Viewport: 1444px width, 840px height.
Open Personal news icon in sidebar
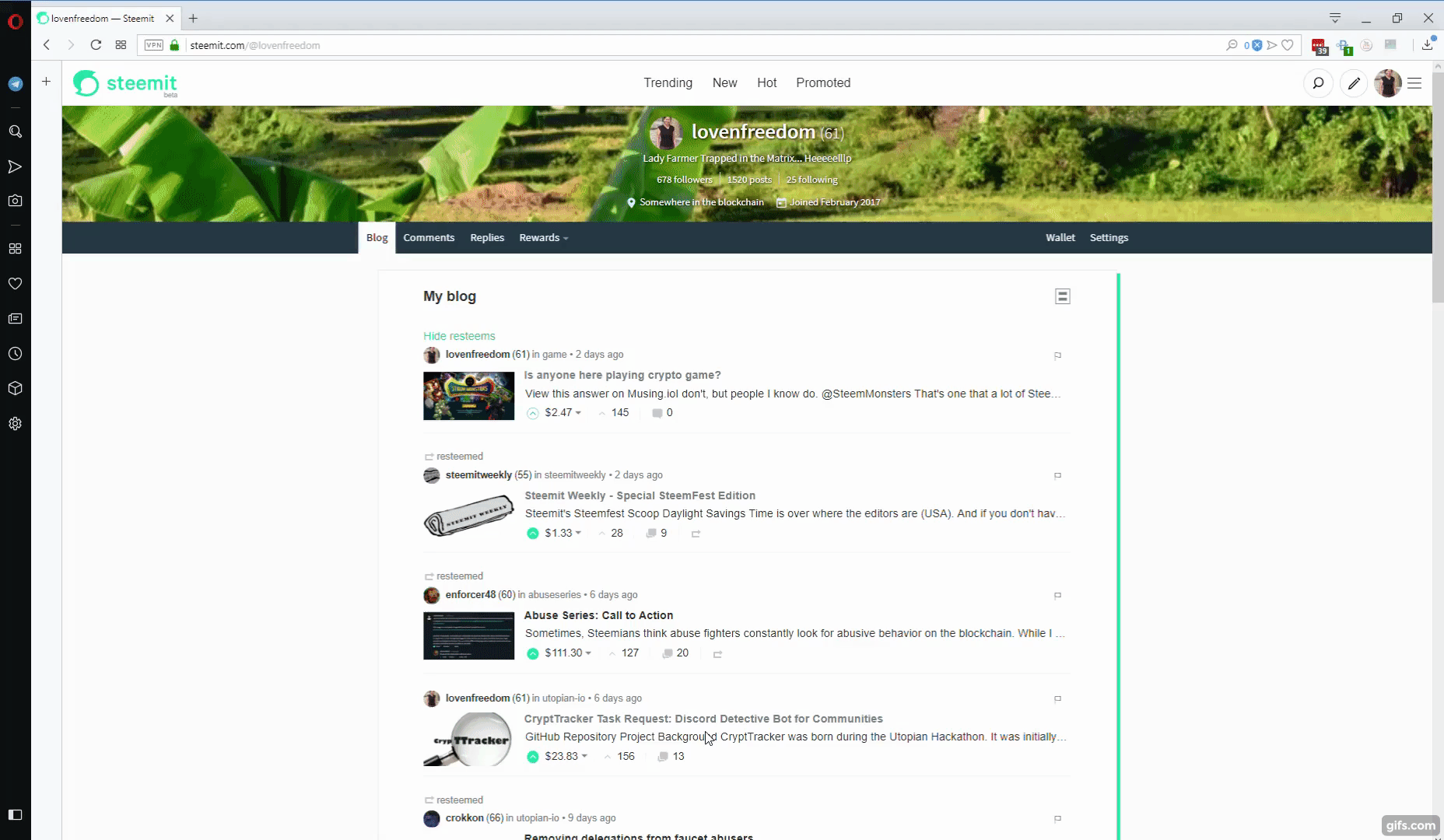(16, 319)
